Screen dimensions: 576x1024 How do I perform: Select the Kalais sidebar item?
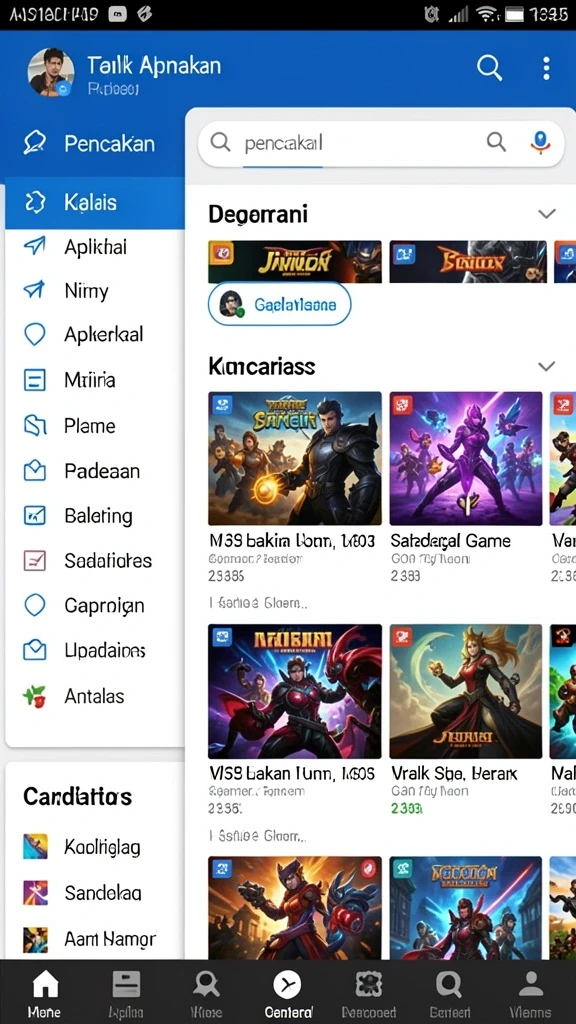point(95,202)
